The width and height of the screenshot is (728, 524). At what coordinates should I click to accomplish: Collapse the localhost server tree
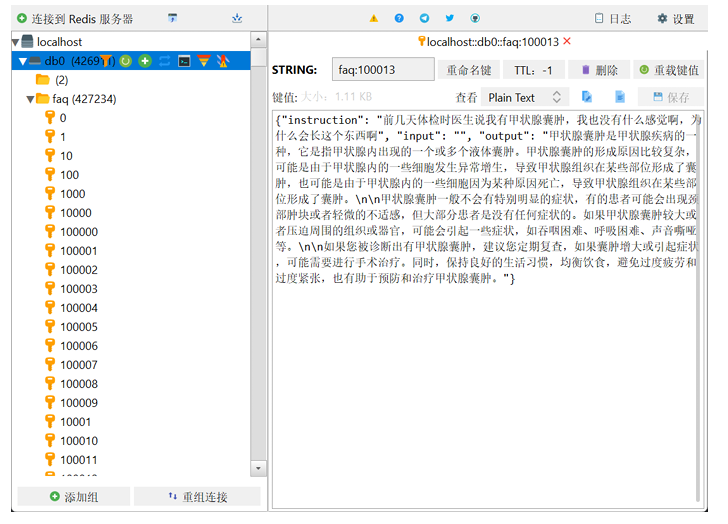(x=16, y=42)
